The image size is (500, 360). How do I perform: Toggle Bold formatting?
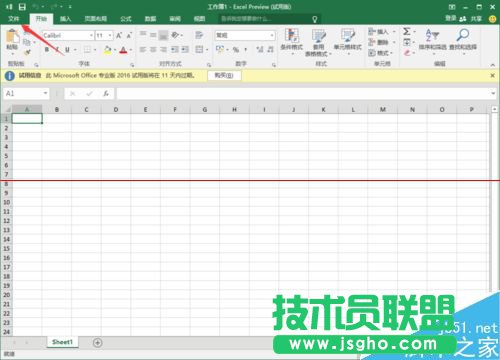tap(47, 50)
